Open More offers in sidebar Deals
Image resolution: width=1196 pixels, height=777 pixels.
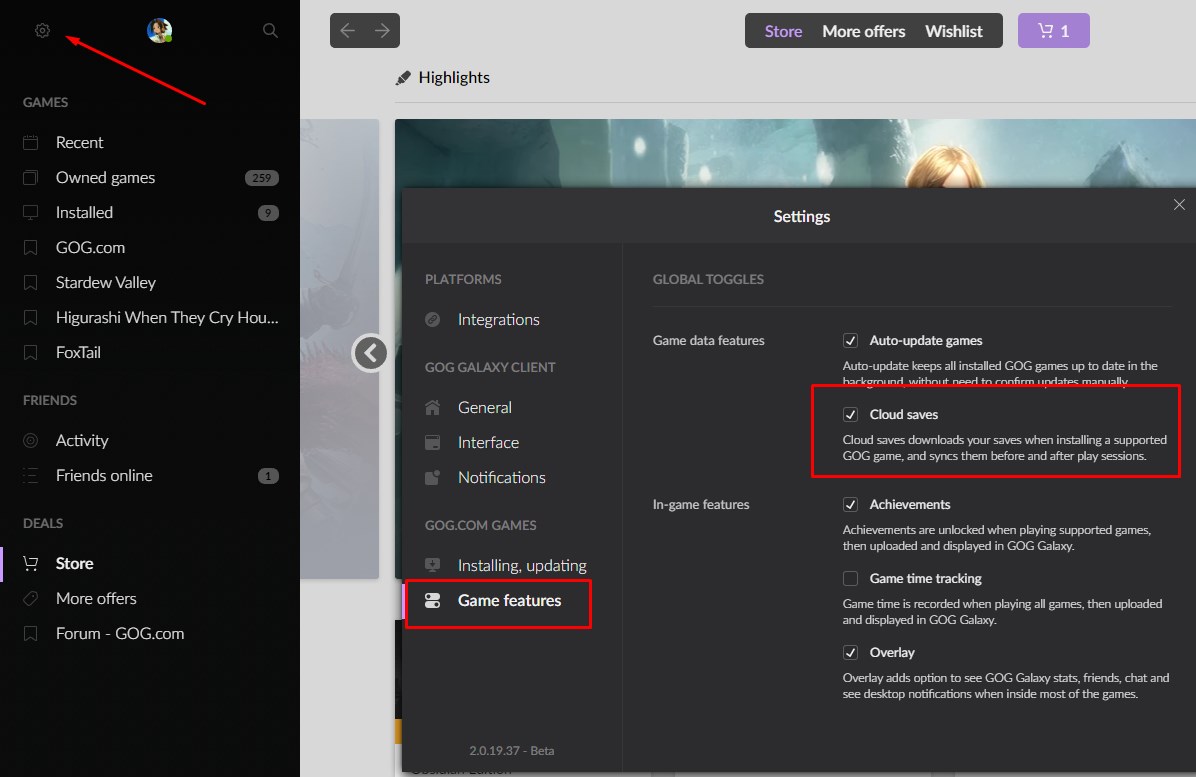pyautogui.click(x=96, y=599)
